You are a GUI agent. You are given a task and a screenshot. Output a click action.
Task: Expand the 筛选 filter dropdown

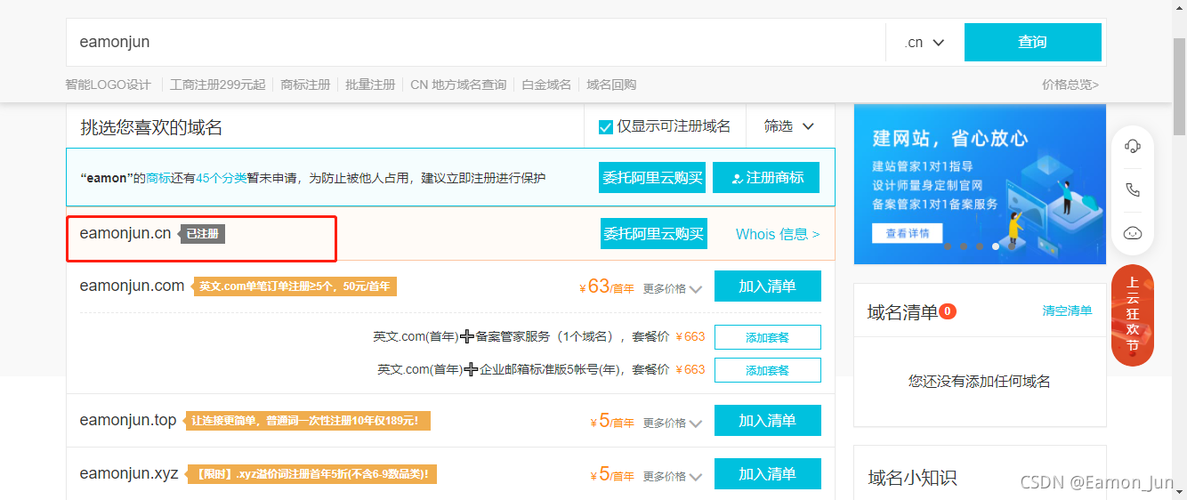[x=788, y=127]
